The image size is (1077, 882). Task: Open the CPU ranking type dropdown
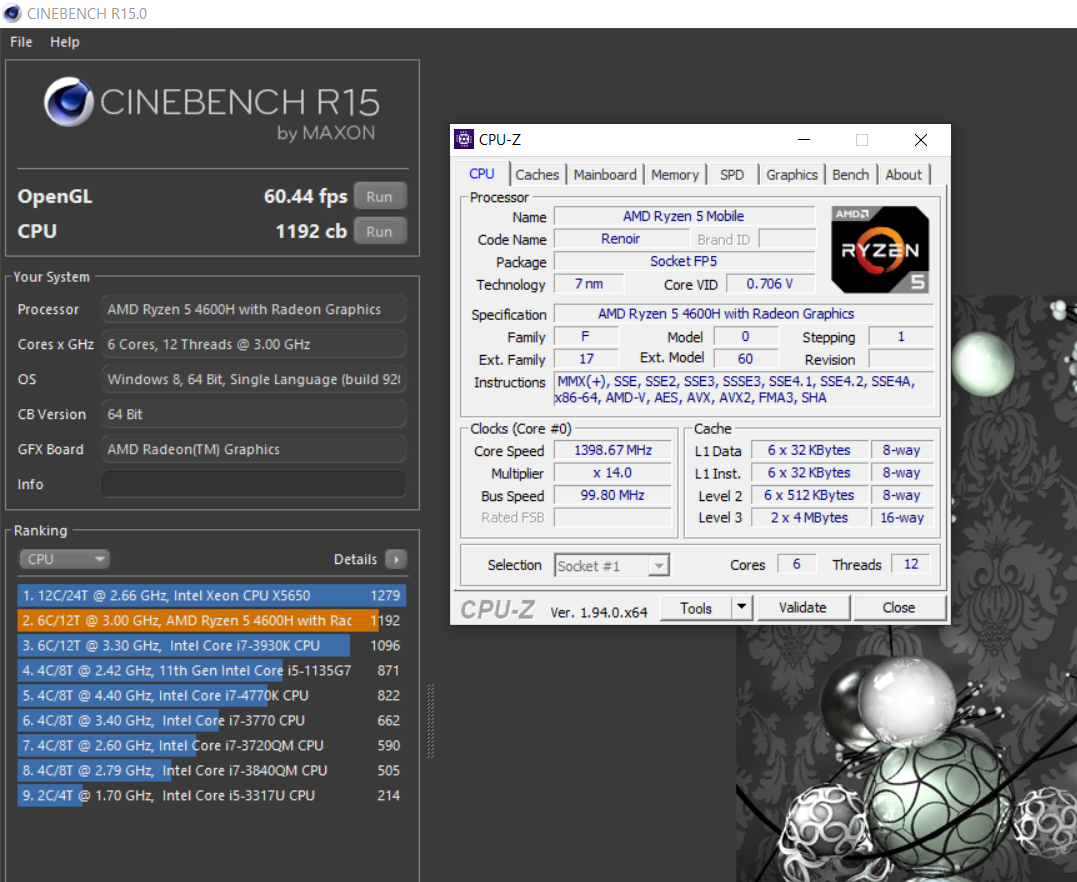[64, 559]
